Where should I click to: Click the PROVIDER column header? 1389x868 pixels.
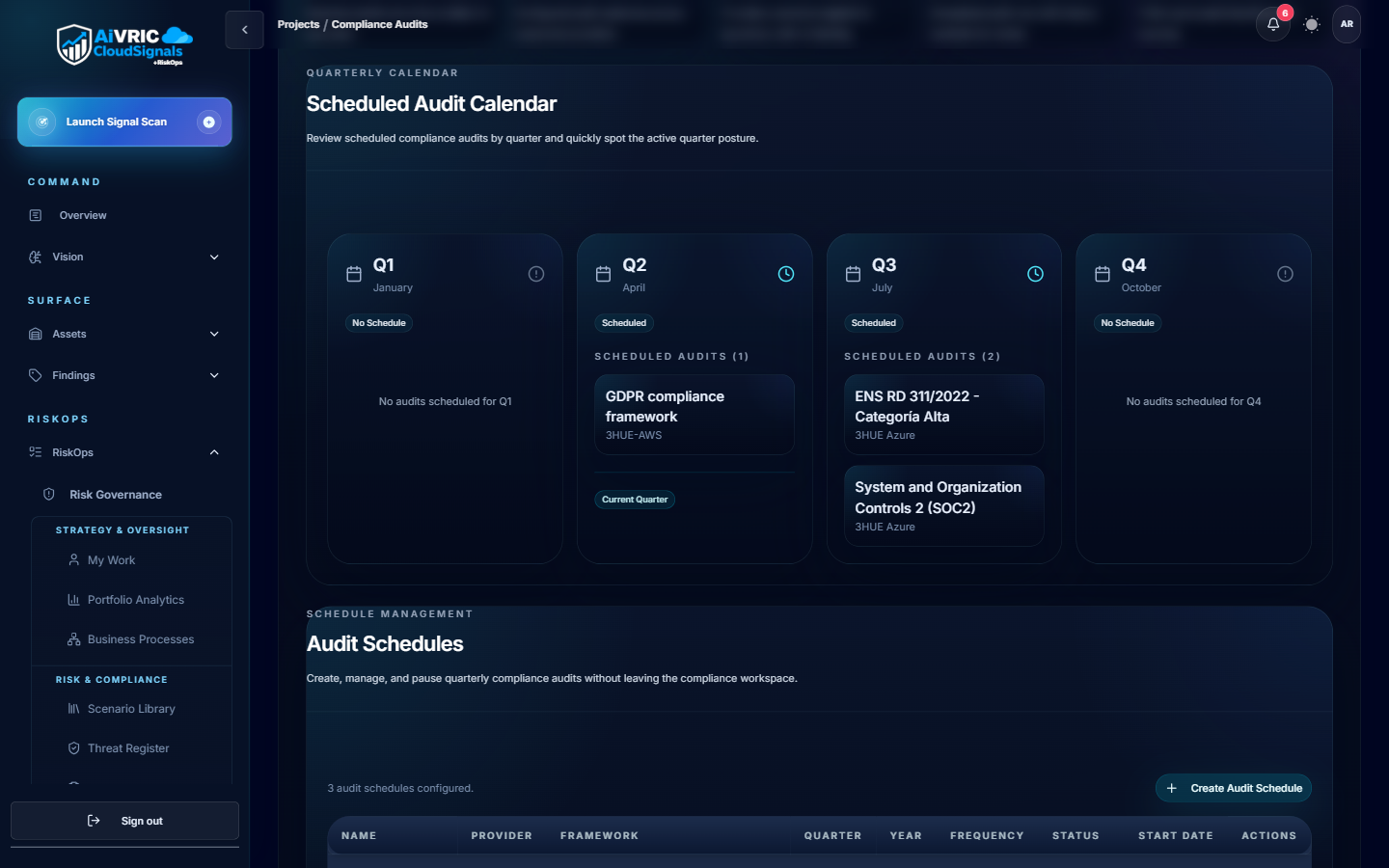tap(502, 836)
